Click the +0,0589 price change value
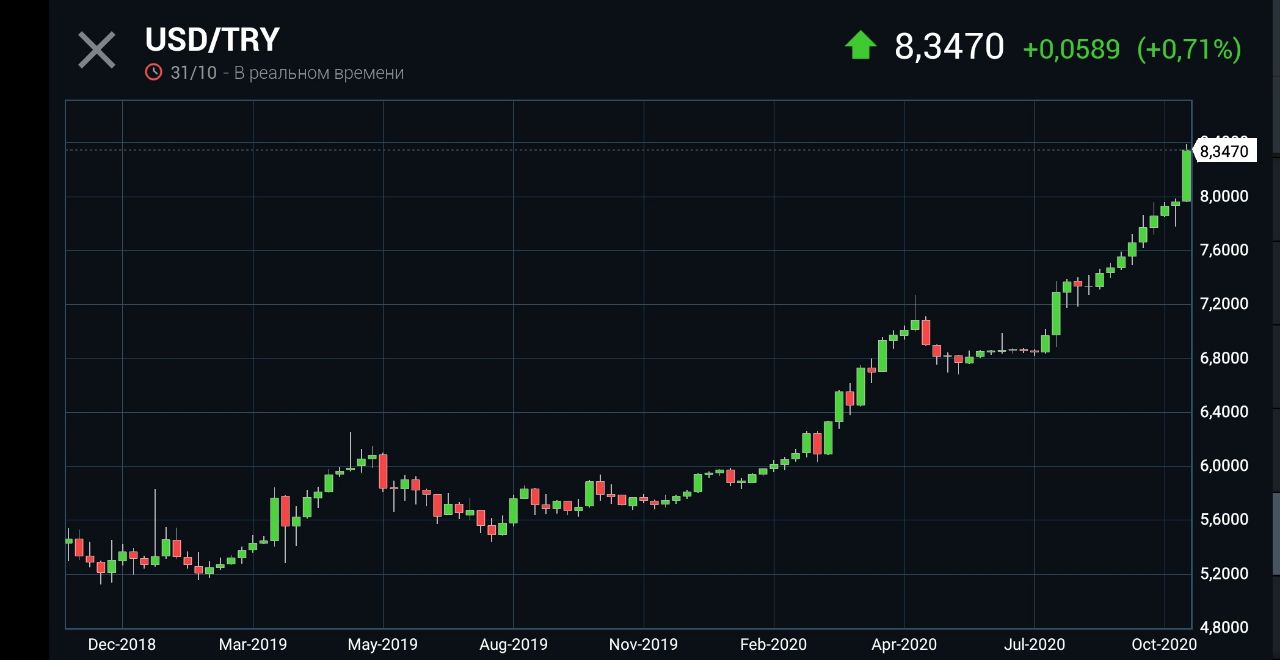This screenshot has width=1280, height=660. click(x=1071, y=49)
